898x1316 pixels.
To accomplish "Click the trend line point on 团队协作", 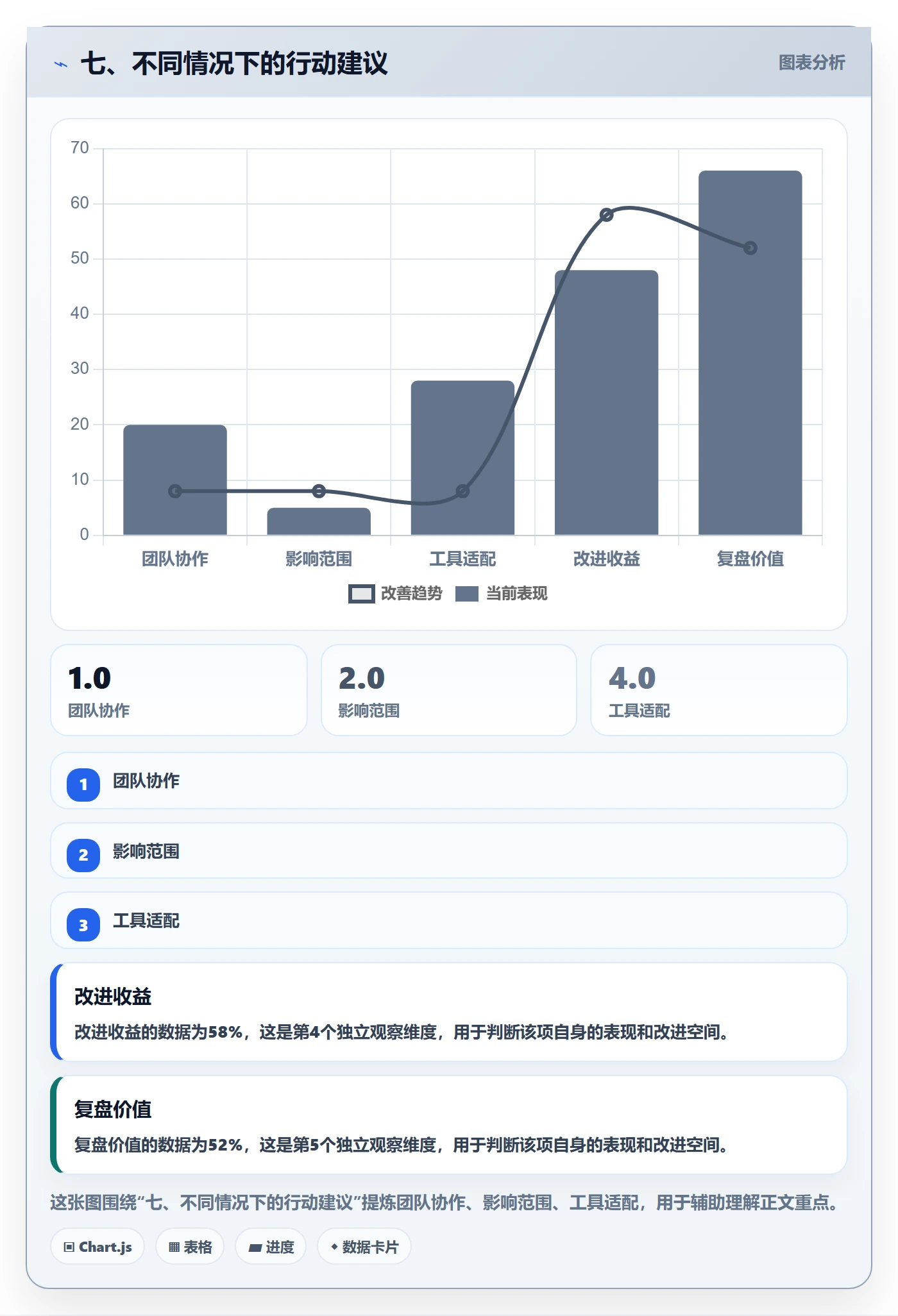I will [175, 491].
